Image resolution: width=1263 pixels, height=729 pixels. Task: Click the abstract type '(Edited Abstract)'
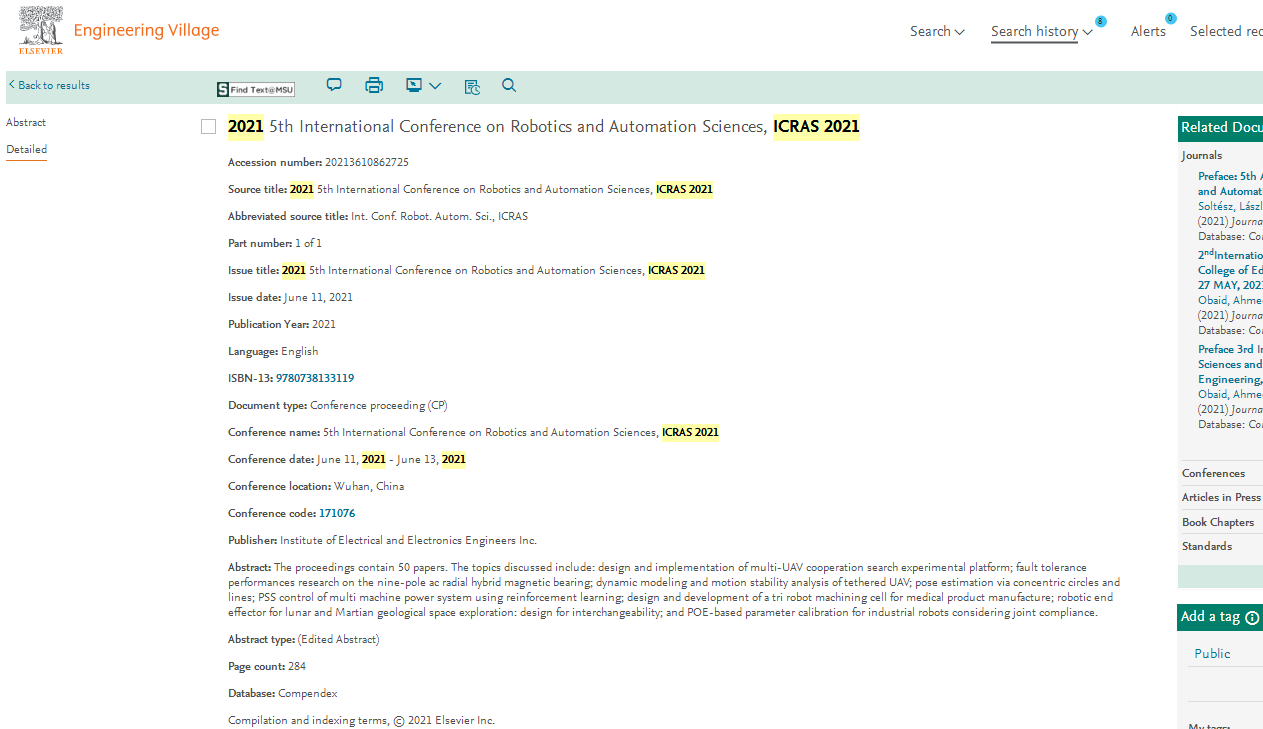(339, 639)
